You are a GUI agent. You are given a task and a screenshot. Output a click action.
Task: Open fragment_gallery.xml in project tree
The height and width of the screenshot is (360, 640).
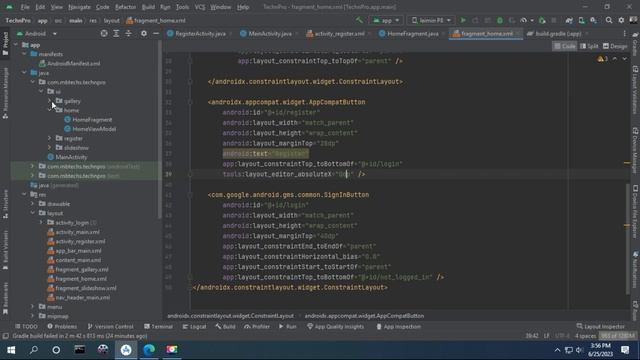[82, 269]
